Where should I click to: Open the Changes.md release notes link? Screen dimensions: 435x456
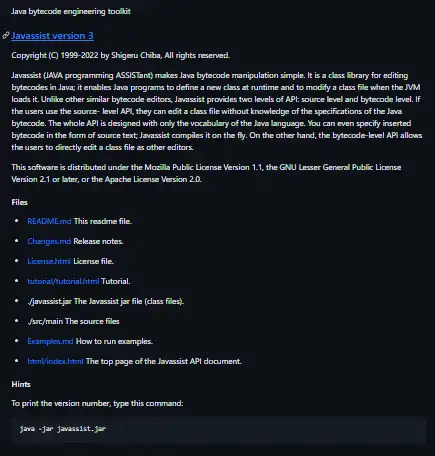pos(49,241)
